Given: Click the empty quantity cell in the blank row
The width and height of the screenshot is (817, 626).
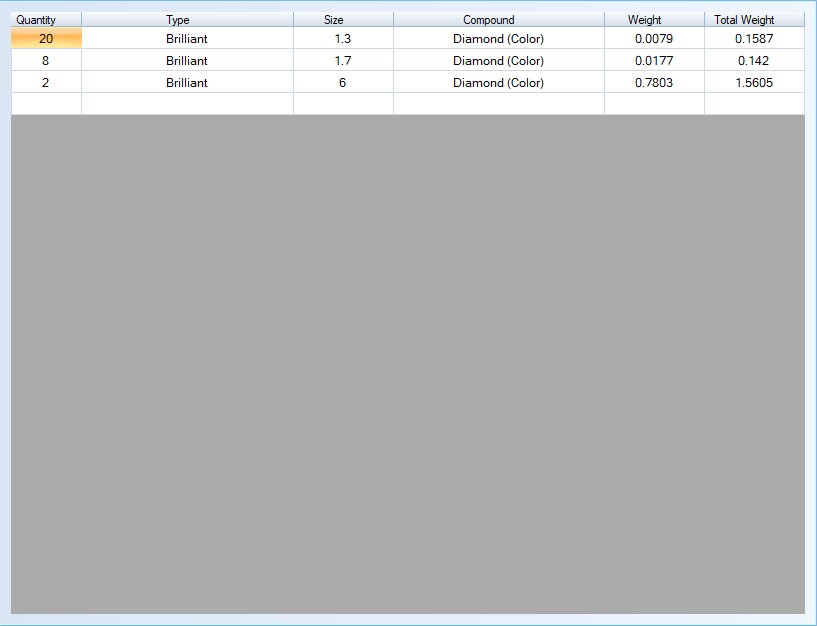Looking at the screenshot, I should pos(46,104).
